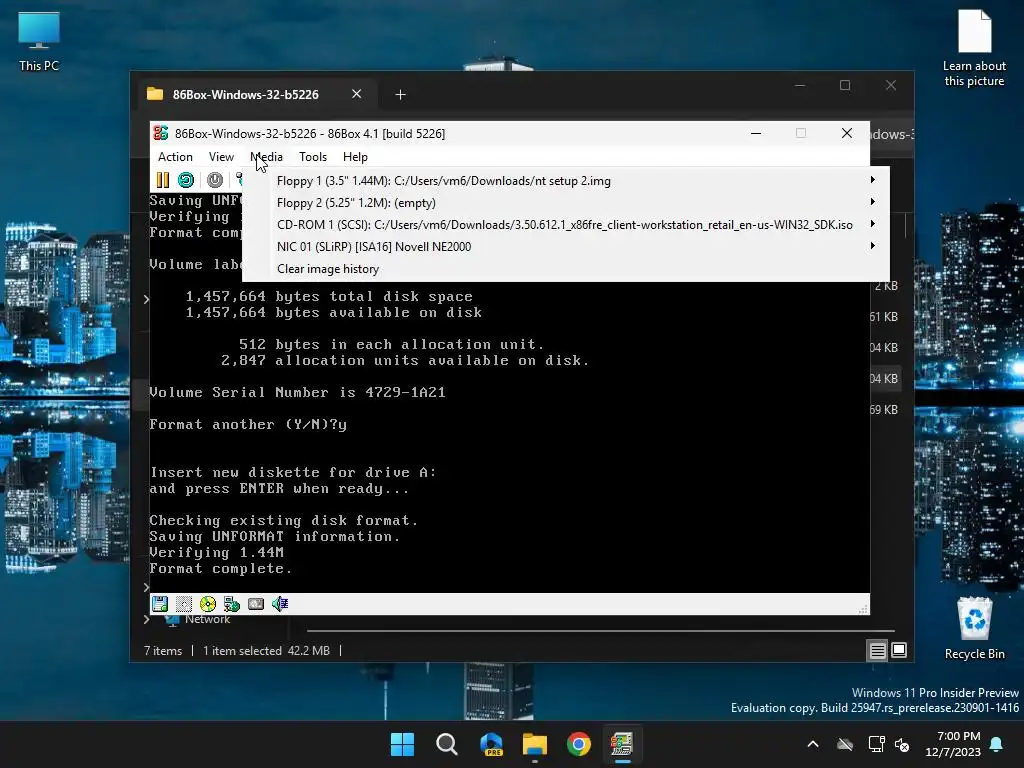Click the network card status bar icon

[x=232, y=604]
